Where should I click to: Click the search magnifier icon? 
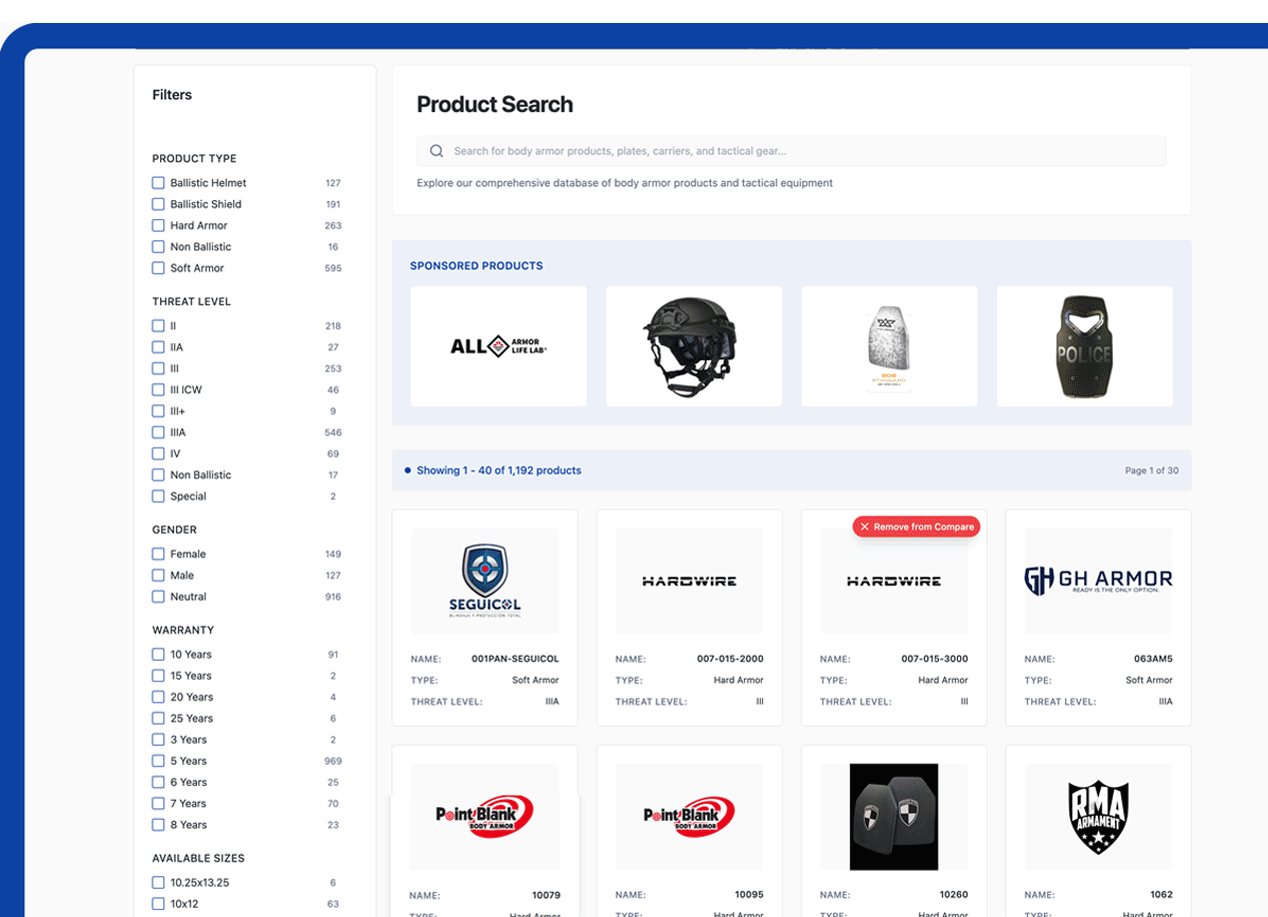[x=436, y=151]
